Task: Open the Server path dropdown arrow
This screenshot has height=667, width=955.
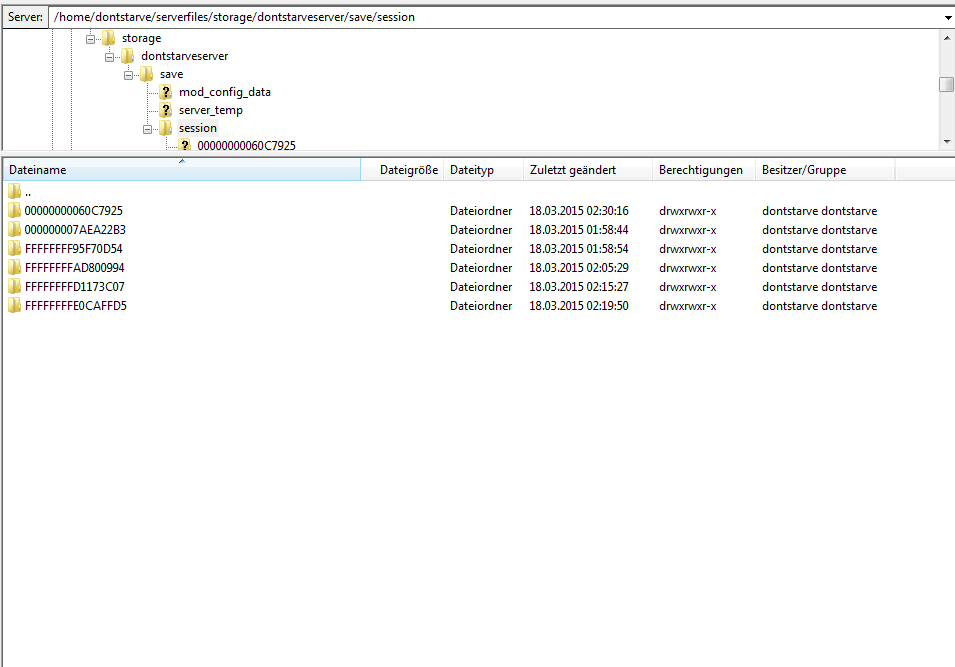Action: (946, 17)
